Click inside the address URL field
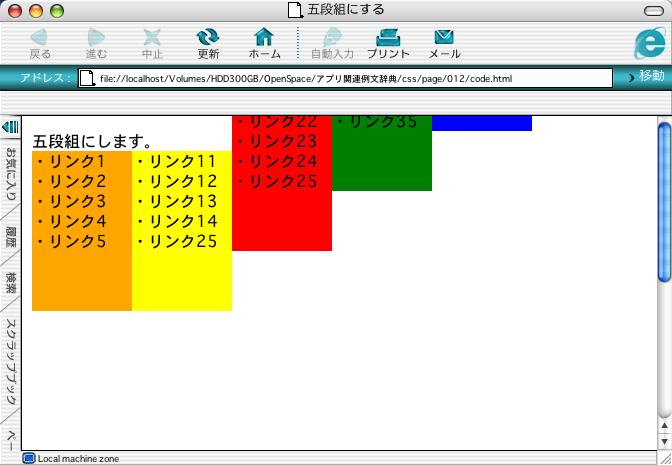 tap(350, 78)
